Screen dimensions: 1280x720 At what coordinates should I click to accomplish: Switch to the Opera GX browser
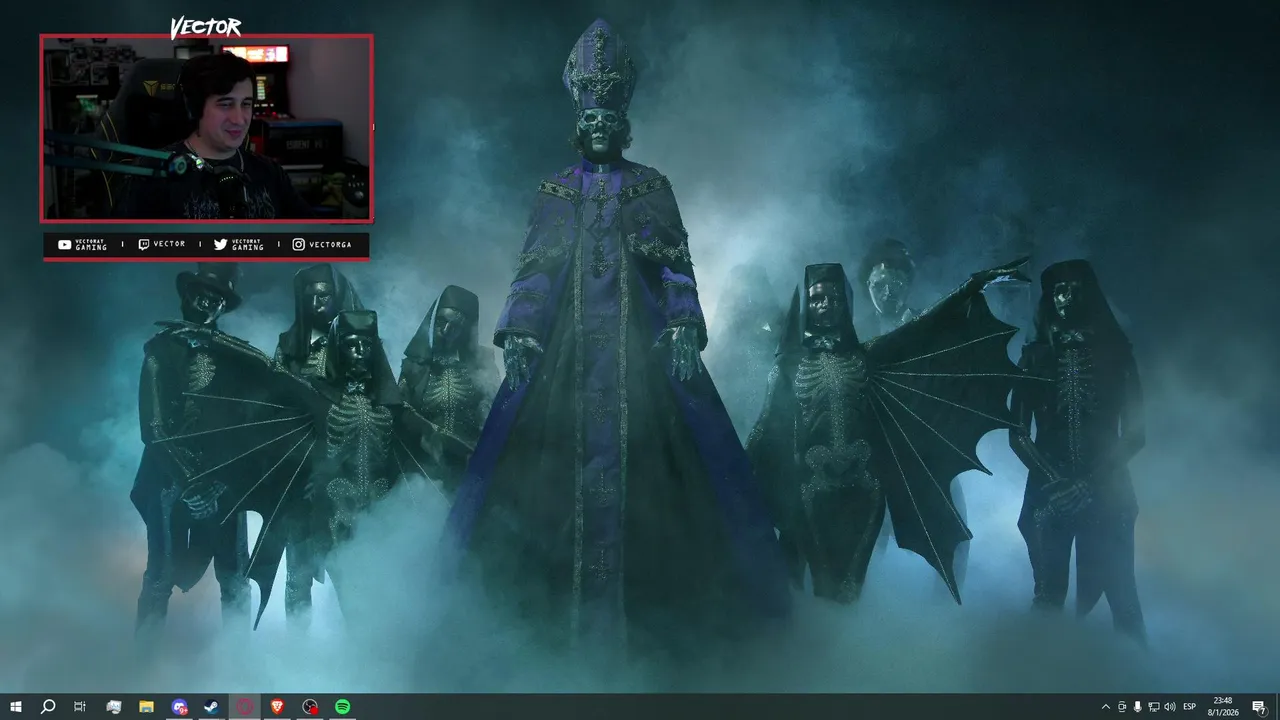tap(245, 707)
